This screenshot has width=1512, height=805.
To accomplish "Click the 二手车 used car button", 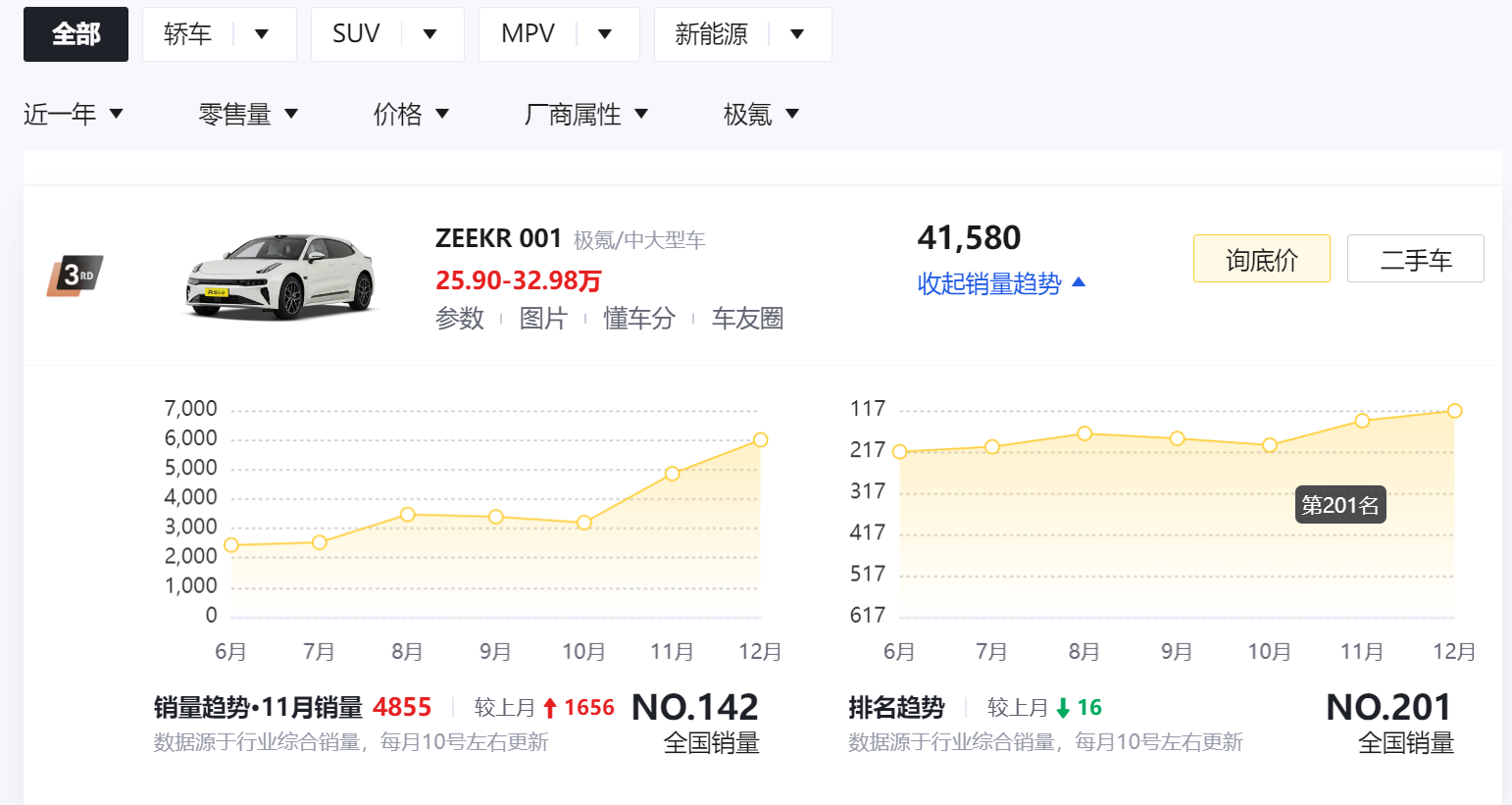I will point(1416,259).
